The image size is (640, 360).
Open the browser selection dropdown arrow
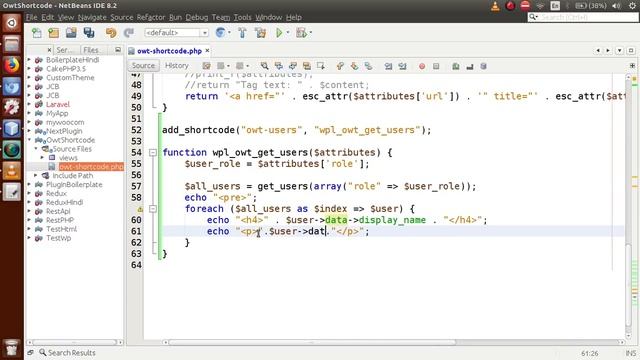(x=229, y=33)
